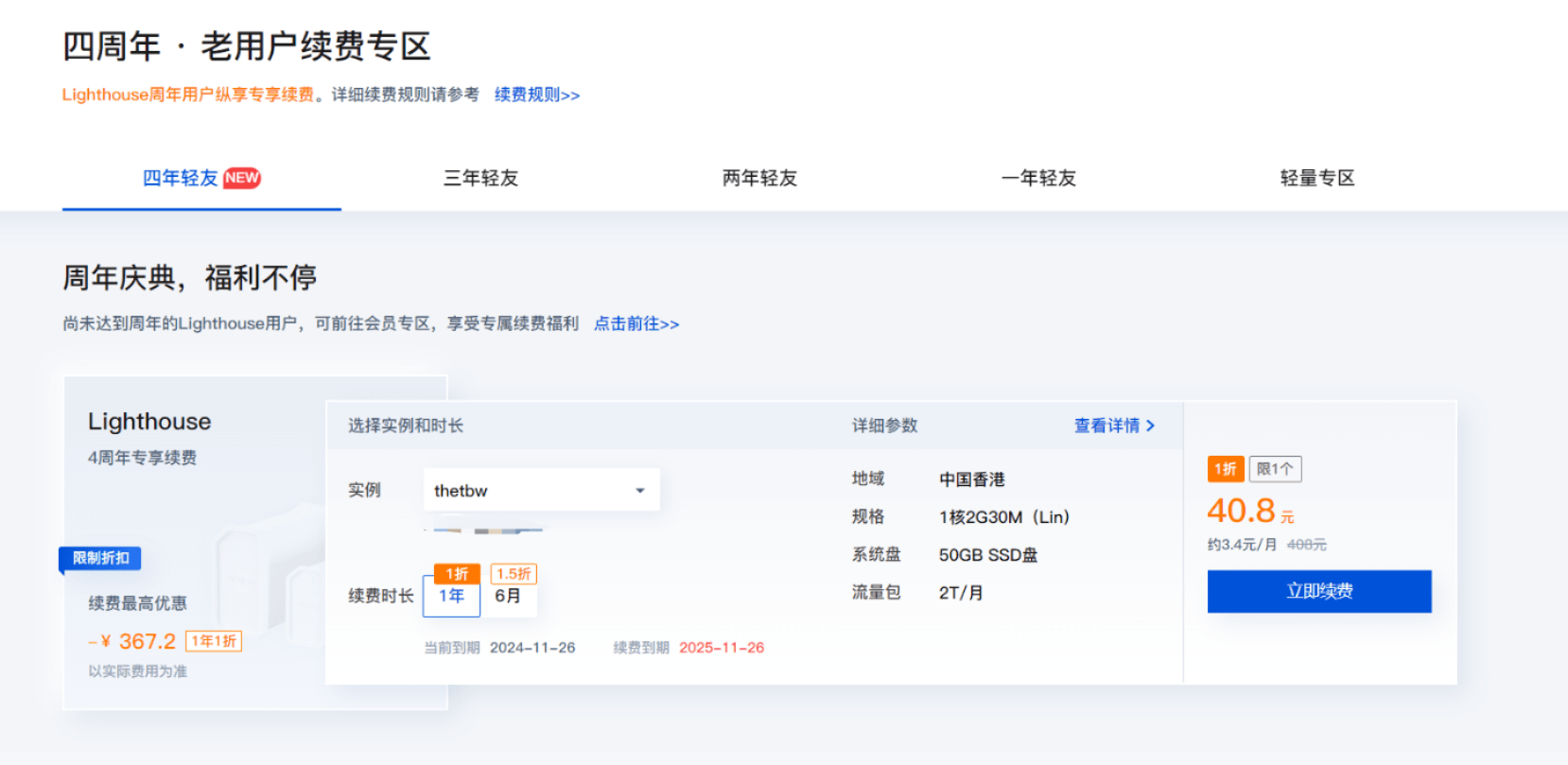Click the chevron next to 查看详情
1568x765 pixels.
click(x=1150, y=426)
